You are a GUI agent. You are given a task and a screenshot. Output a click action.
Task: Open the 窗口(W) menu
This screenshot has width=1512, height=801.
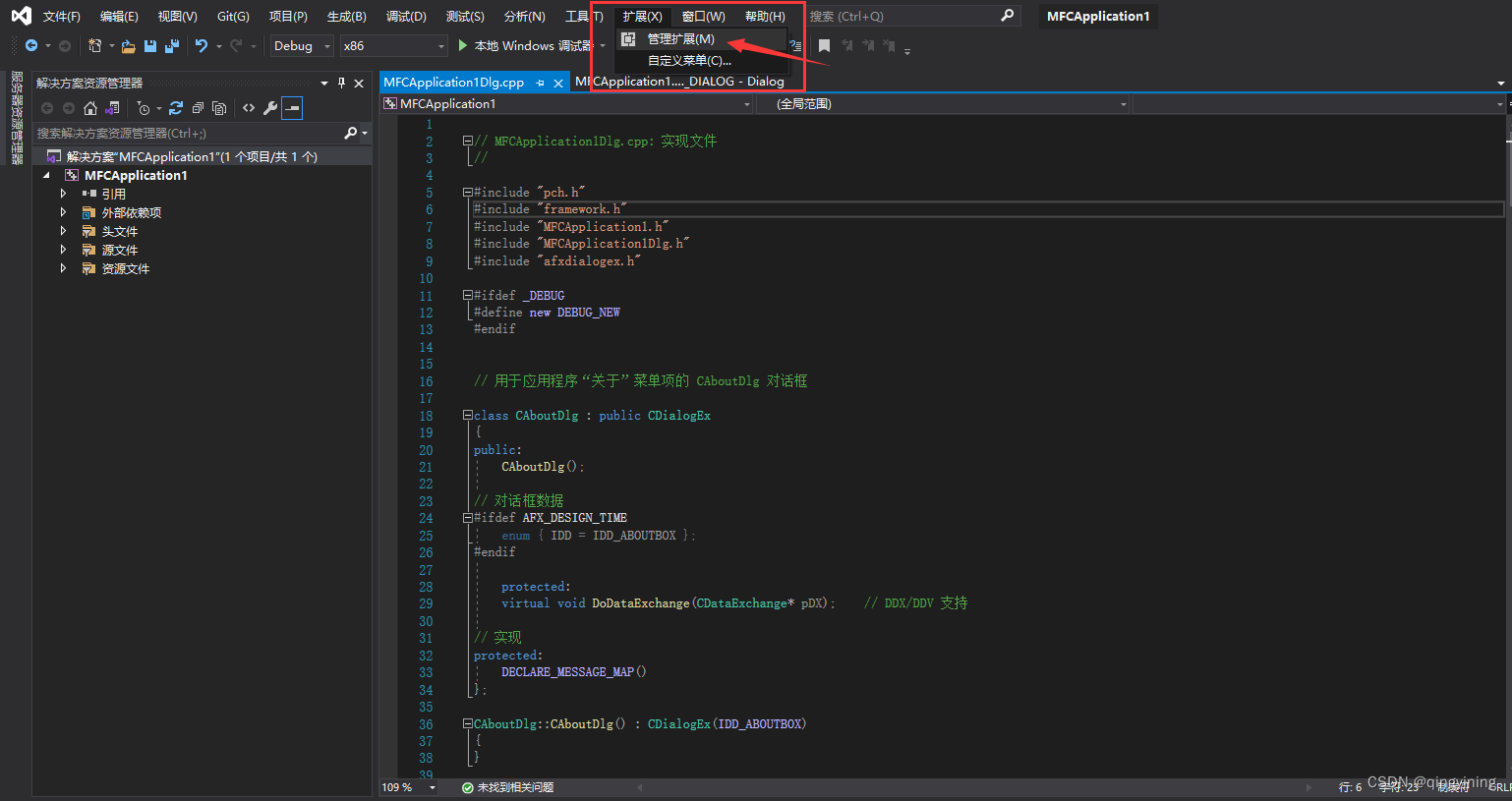click(x=703, y=16)
